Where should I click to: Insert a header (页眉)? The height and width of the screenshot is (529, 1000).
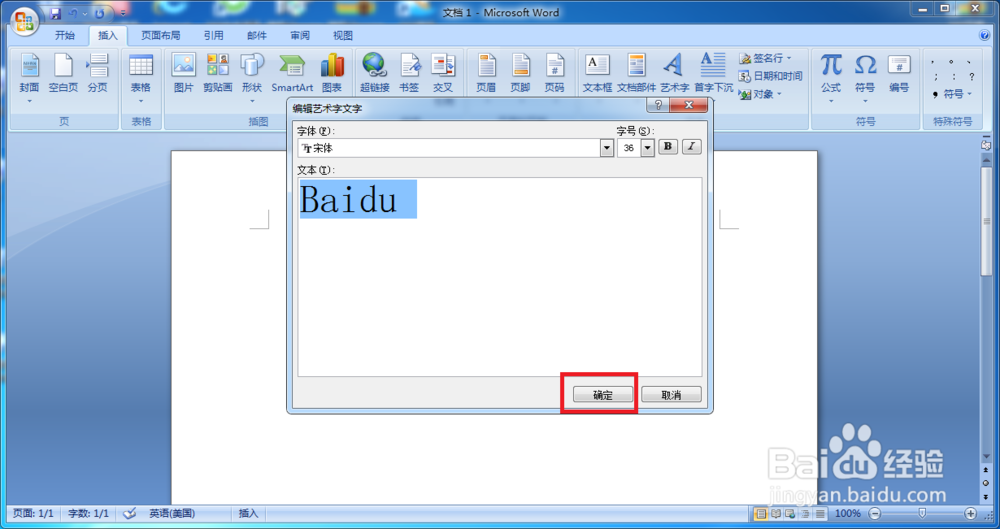[486, 73]
